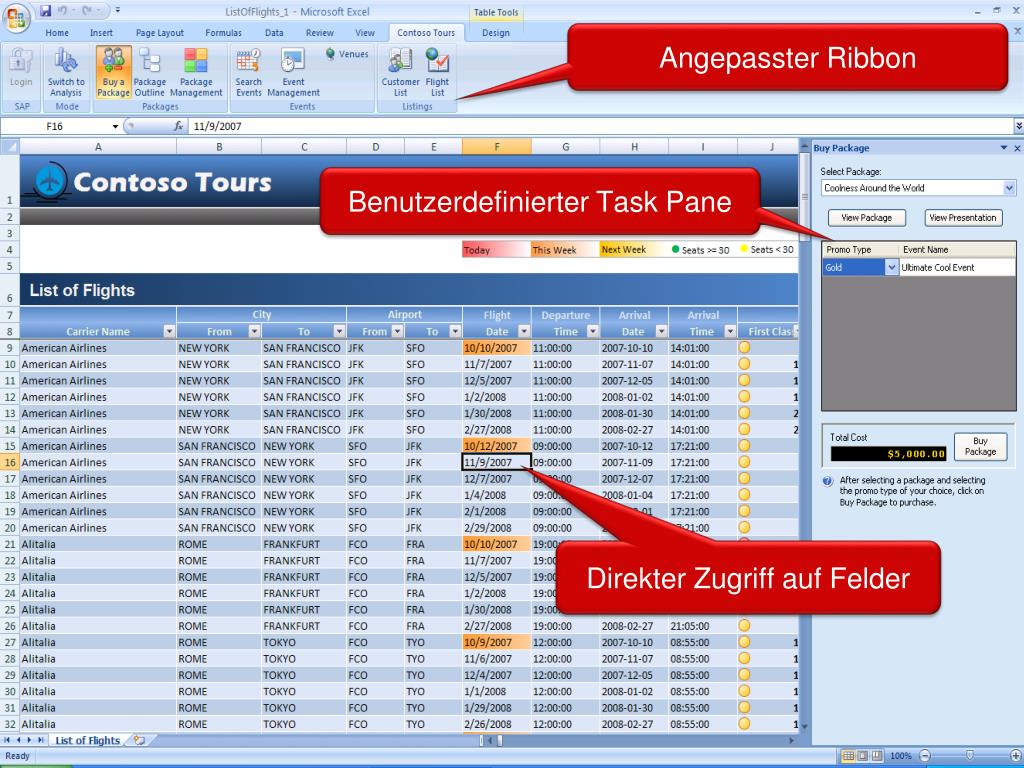This screenshot has height=768, width=1024.
Task: Open the Buy Package pane options arrow
Action: point(1004,148)
